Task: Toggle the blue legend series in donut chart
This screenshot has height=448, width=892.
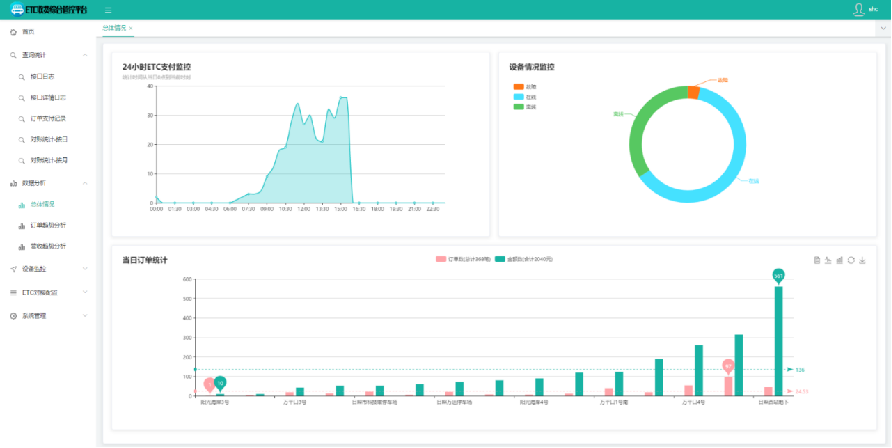Action: point(518,96)
